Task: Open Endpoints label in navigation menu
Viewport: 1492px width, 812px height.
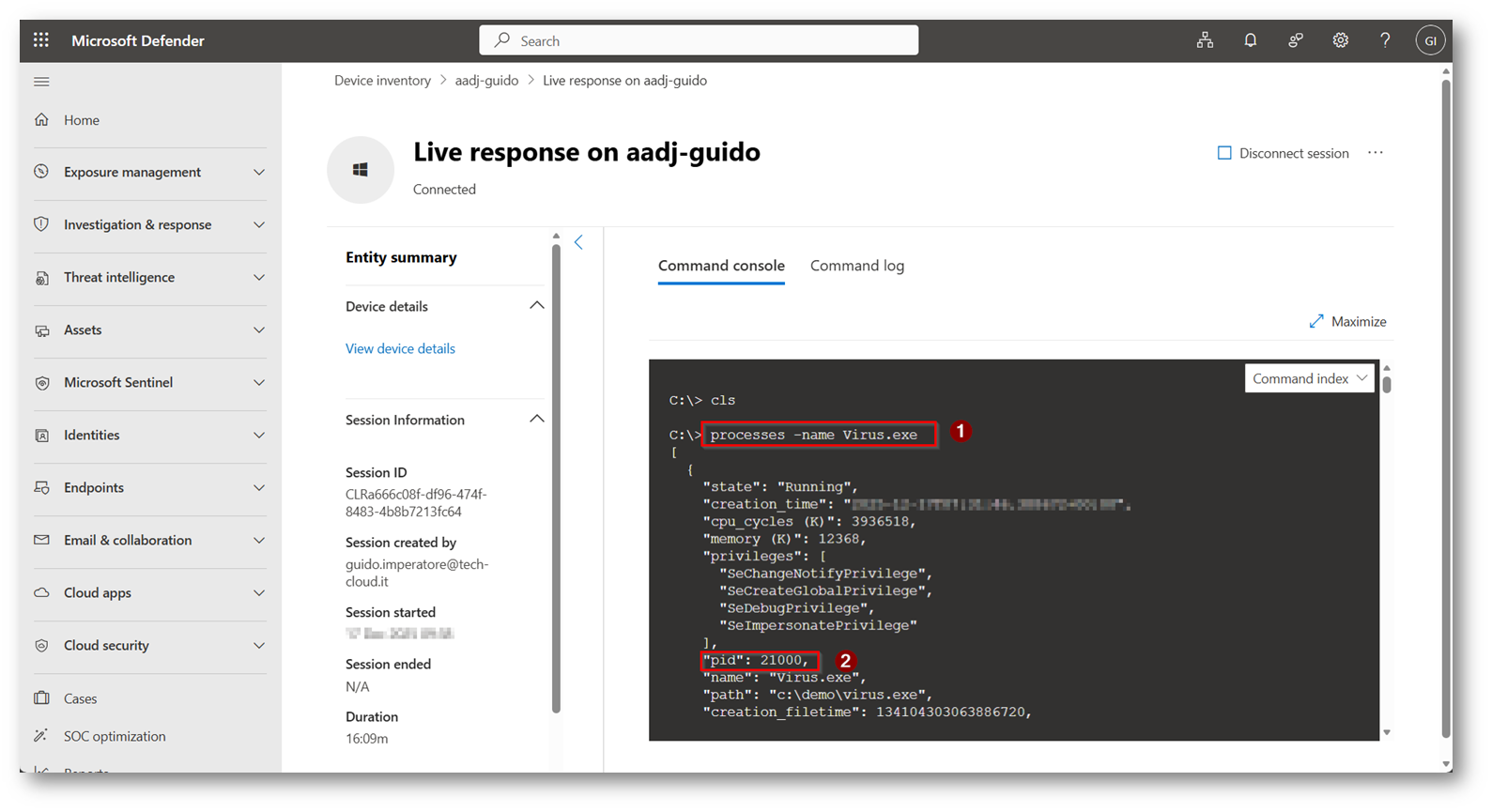Action: [x=94, y=487]
